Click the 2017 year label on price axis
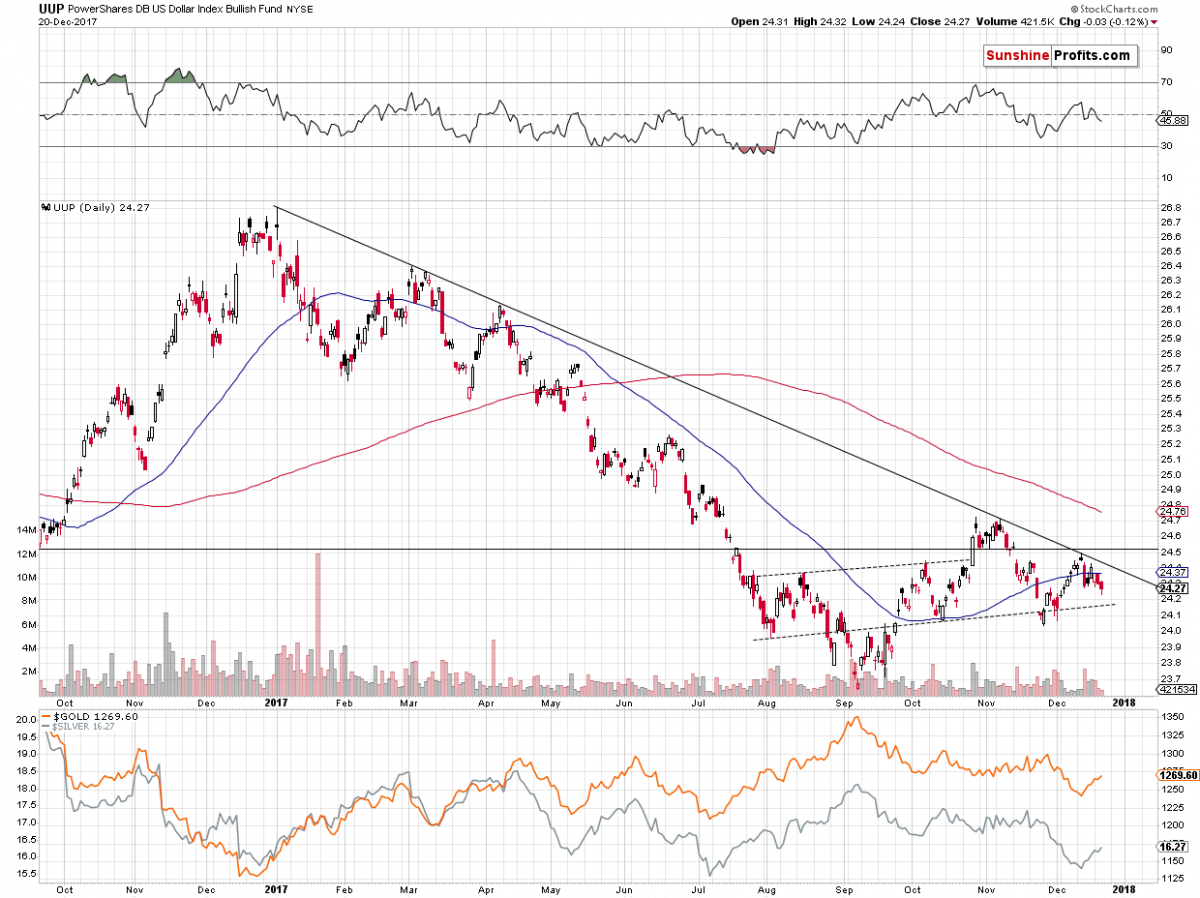Image resolution: width=1200 pixels, height=898 pixels. click(x=274, y=704)
